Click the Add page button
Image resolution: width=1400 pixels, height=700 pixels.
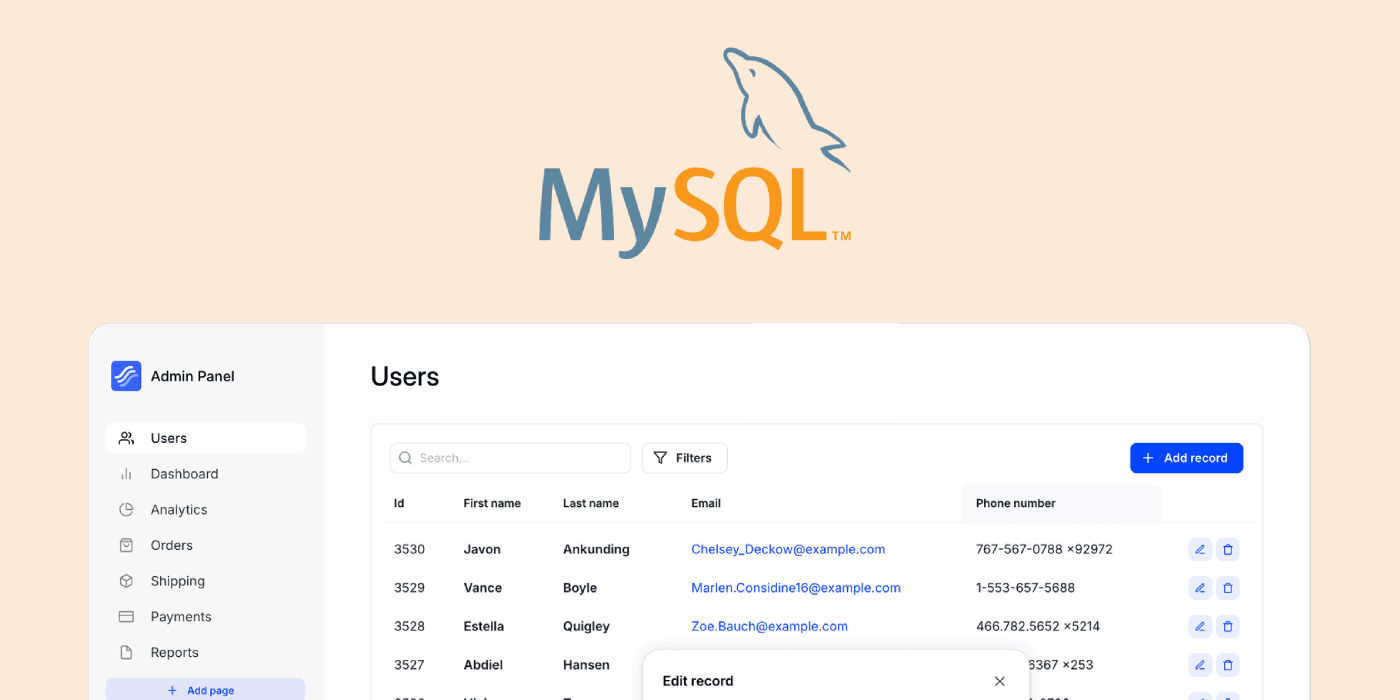click(x=206, y=689)
